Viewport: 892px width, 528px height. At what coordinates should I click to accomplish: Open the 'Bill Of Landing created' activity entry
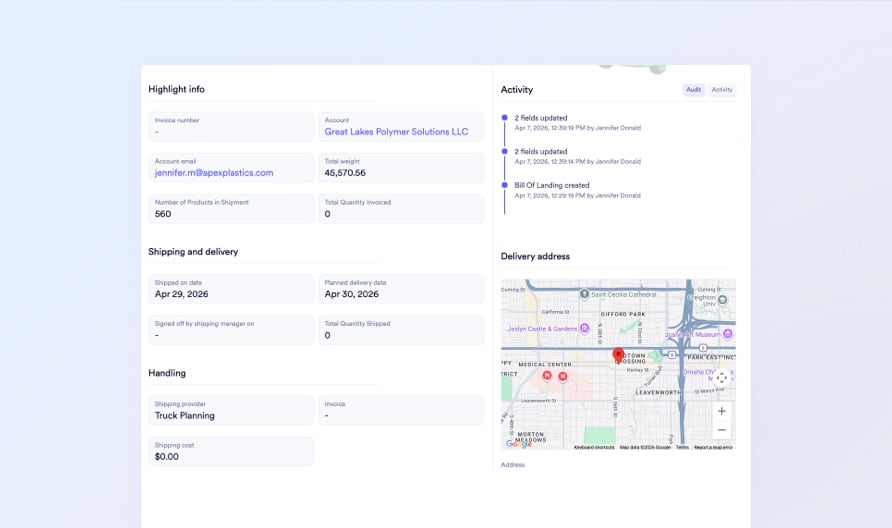552,185
